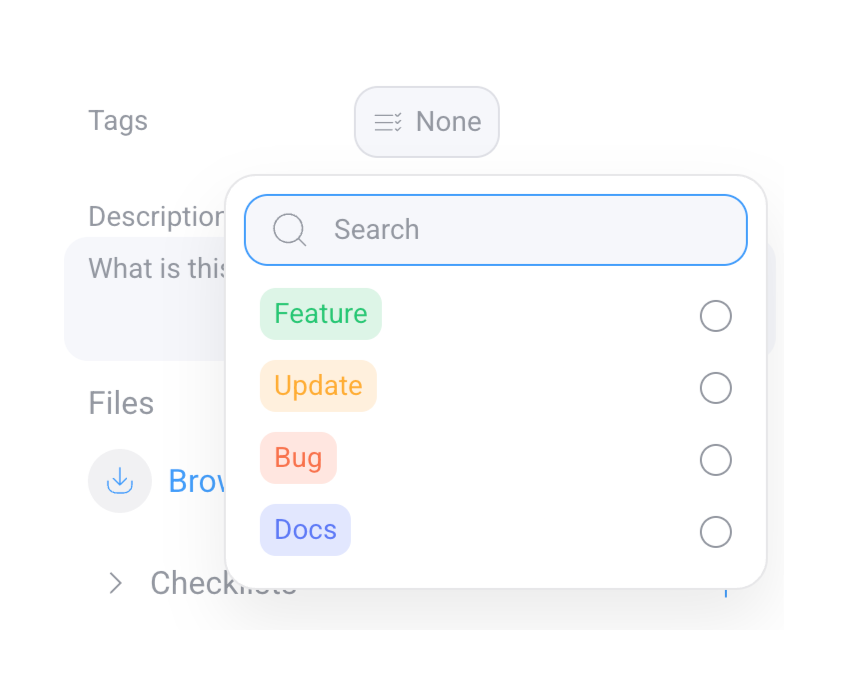848x694 pixels.
Task: Click the Bug tag's red color background
Action: click(x=298, y=457)
